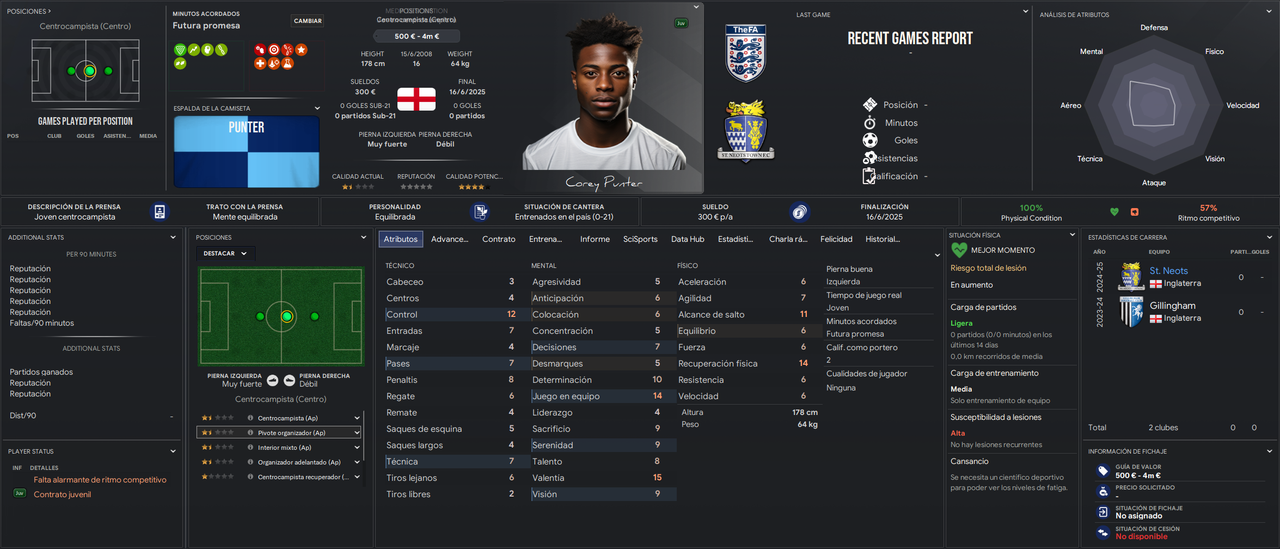Screen dimensions: 1280x549
Task: Click the green heart physical condition icon
Action: click(x=1115, y=212)
